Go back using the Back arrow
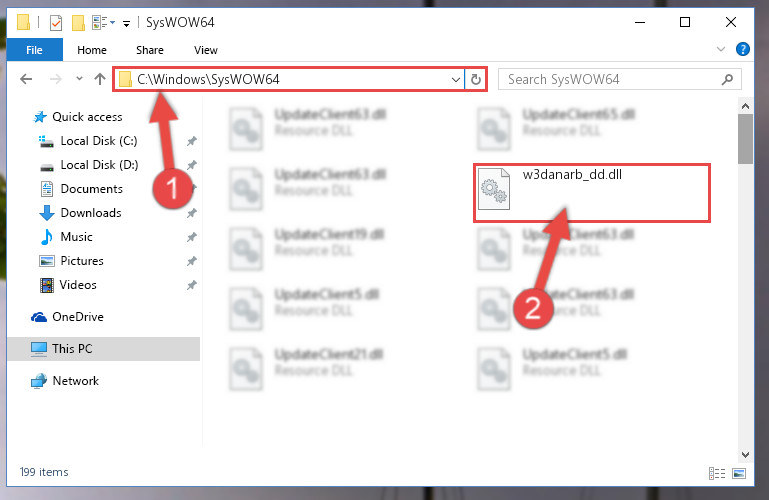769x500 pixels. pos(26,79)
